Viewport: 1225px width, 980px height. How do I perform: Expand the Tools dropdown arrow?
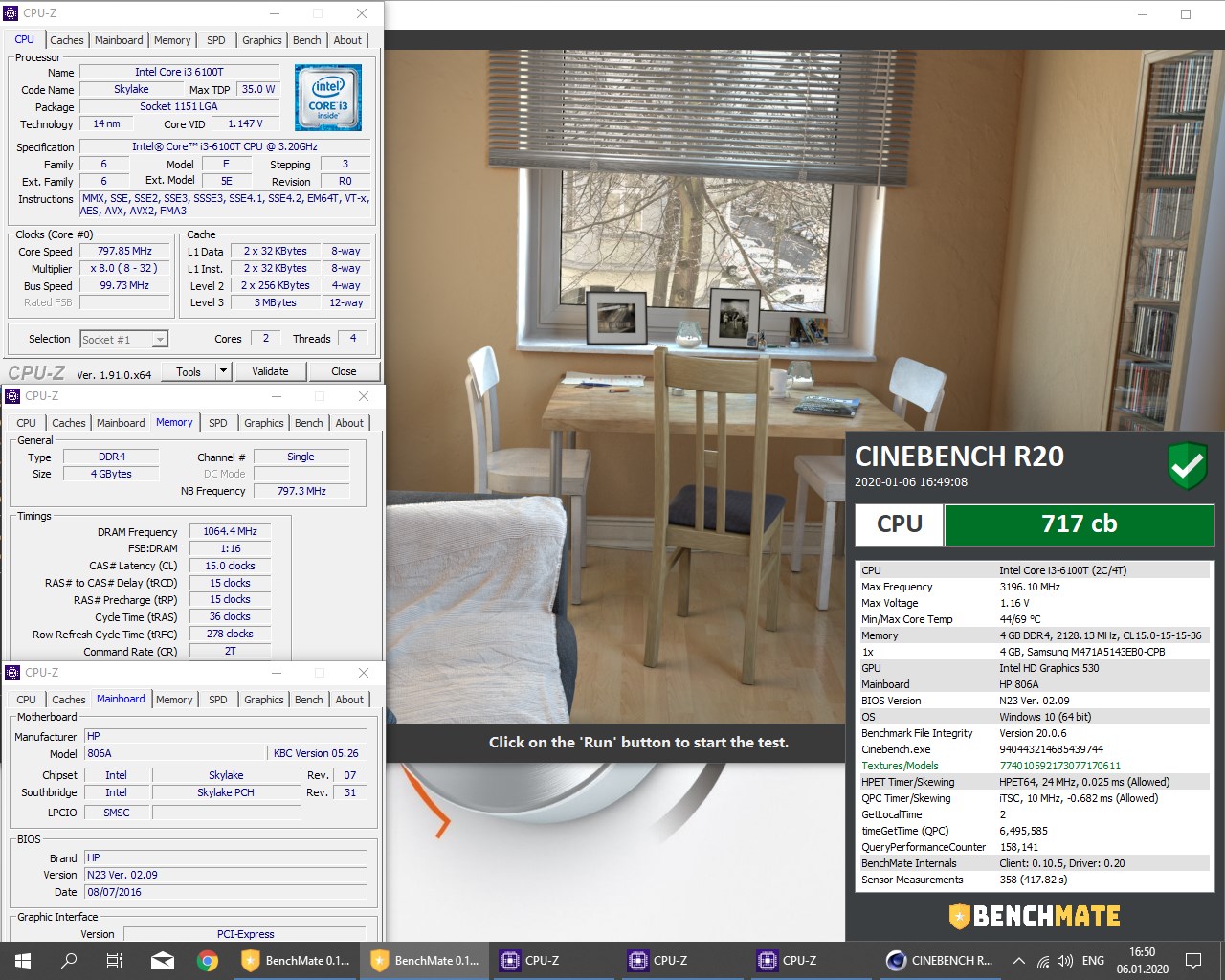[224, 371]
